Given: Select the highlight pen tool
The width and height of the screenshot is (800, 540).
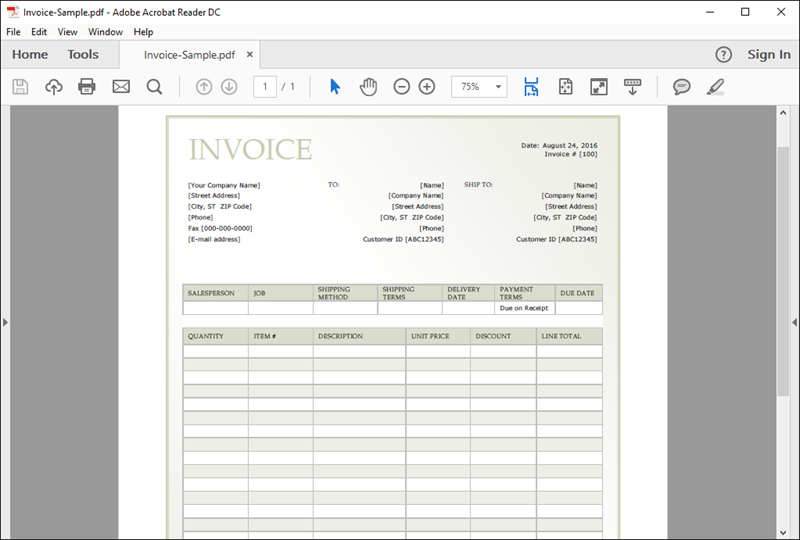Looking at the screenshot, I should pos(715,87).
